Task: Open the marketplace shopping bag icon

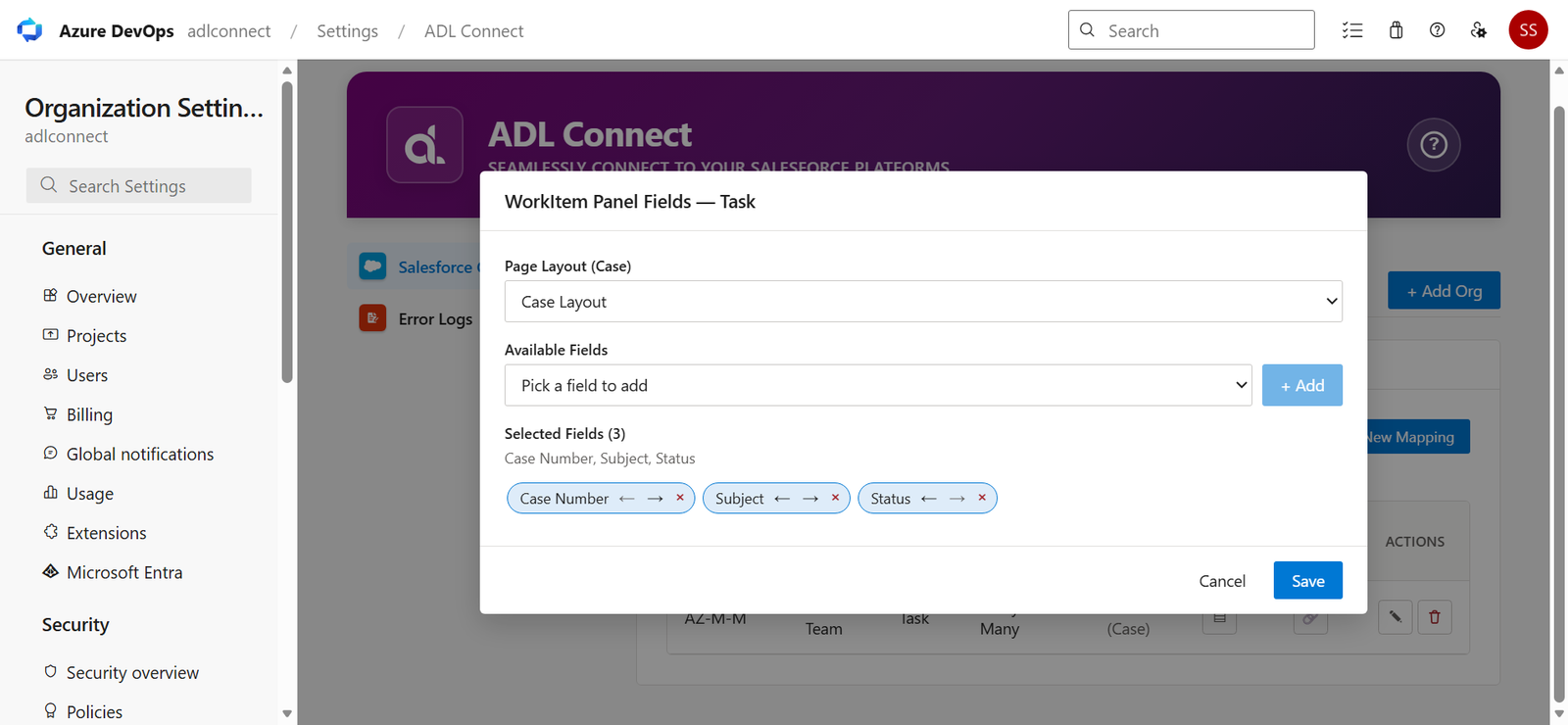Action: [x=1396, y=30]
